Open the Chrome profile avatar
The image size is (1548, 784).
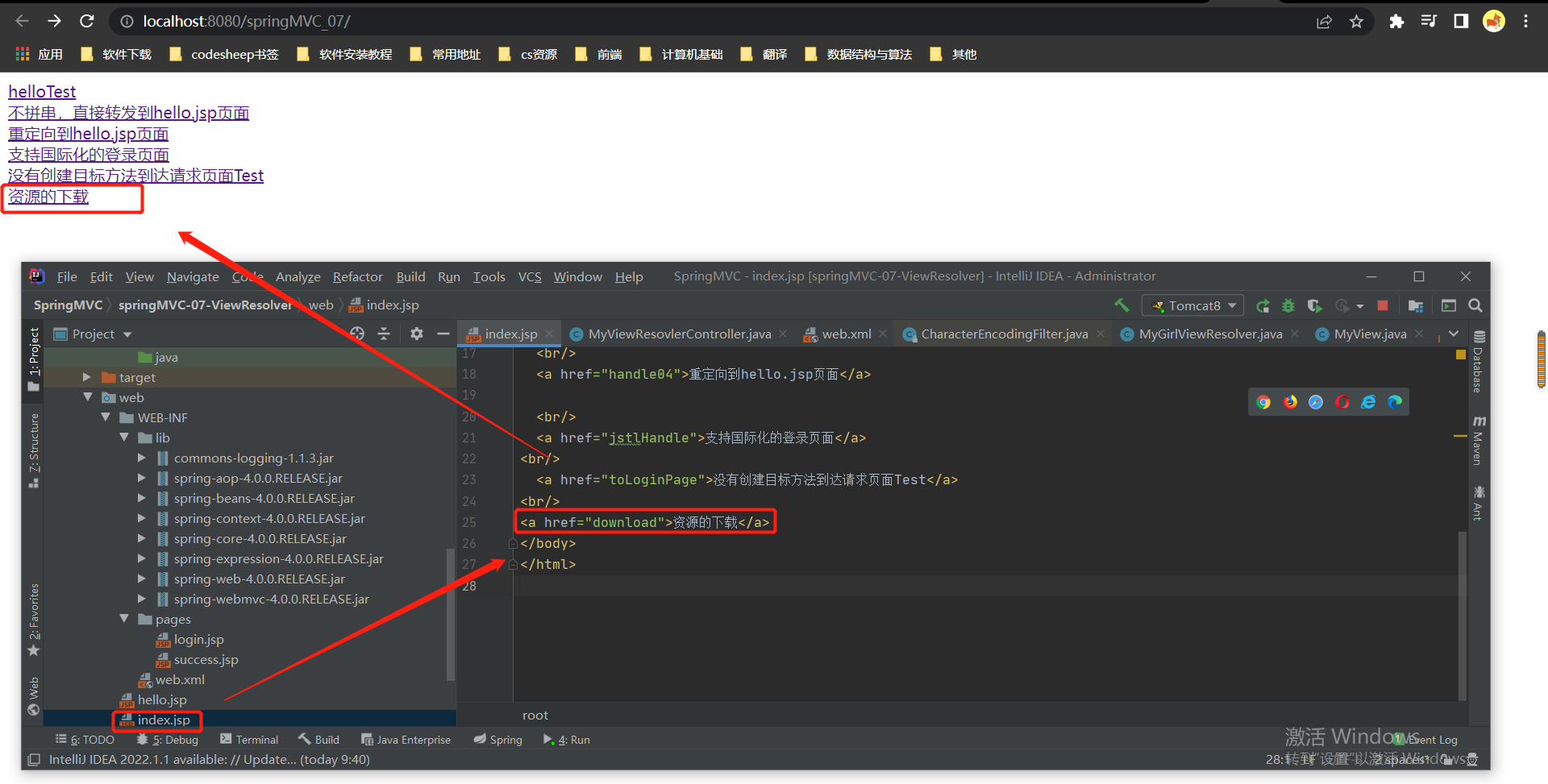(1494, 21)
